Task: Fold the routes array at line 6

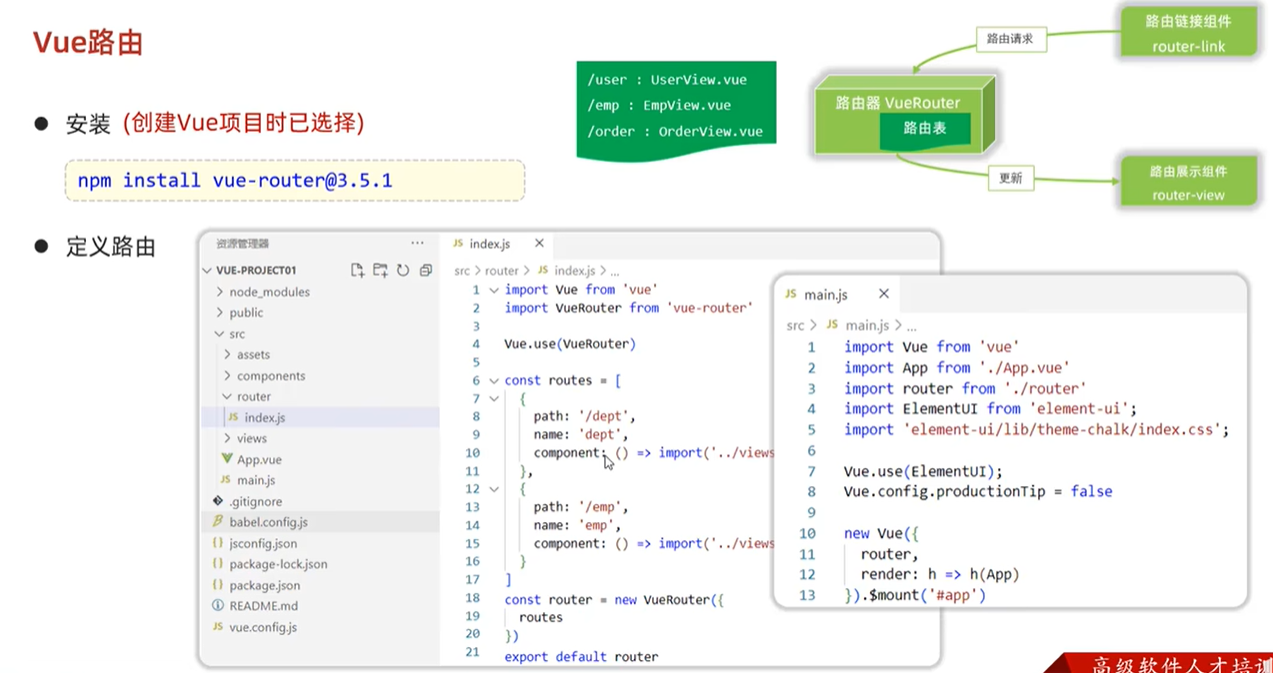Action: coord(493,381)
